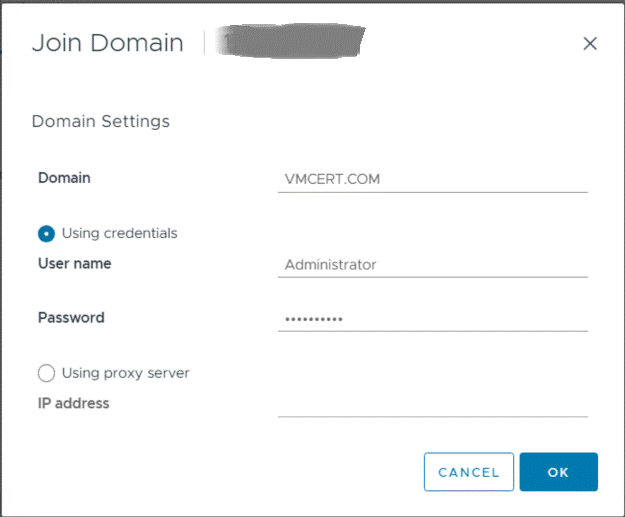Click the User name label
This screenshot has width=625, height=517.
point(75,264)
